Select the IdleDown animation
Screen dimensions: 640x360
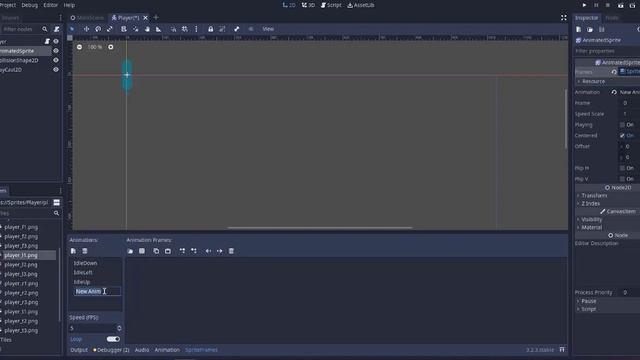click(x=85, y=263)
